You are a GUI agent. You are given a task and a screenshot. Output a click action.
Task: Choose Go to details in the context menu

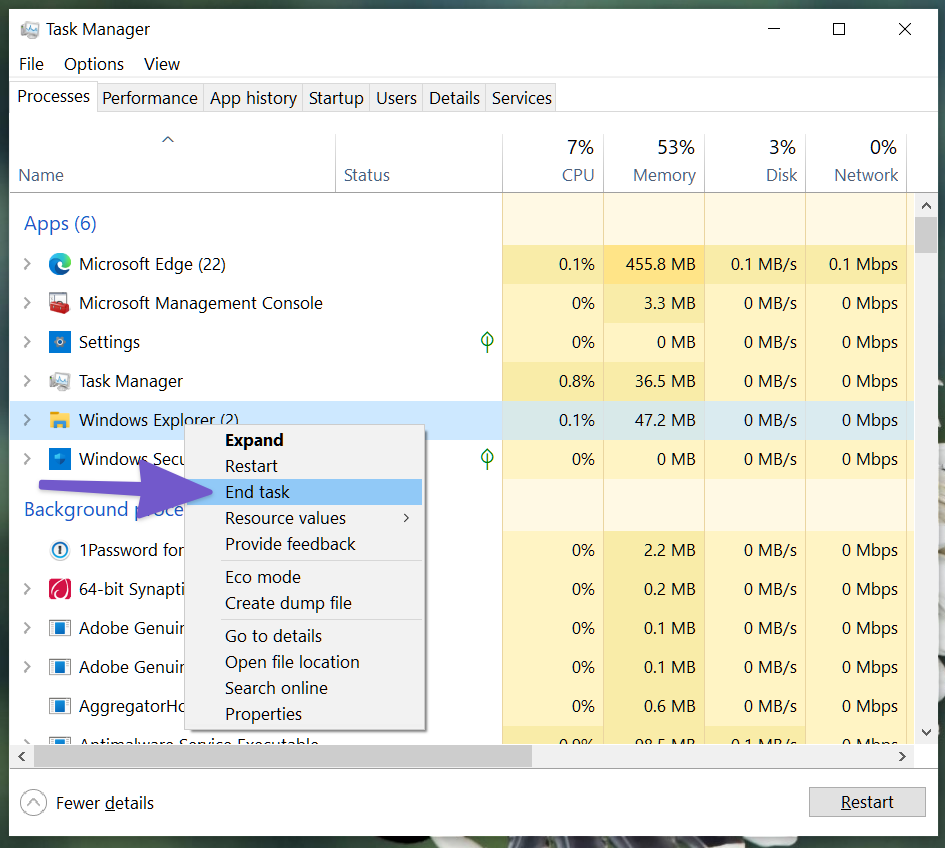click(x=304, y=636)
